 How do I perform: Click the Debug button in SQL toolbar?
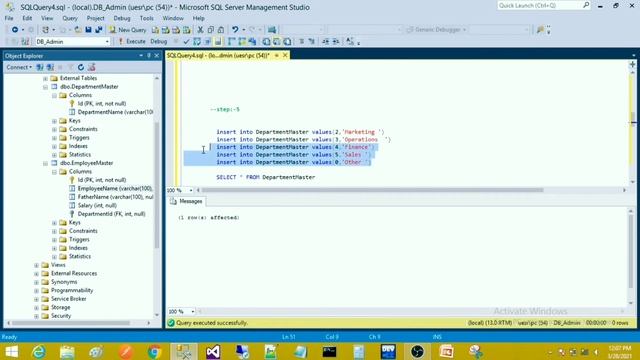(159, 42)
